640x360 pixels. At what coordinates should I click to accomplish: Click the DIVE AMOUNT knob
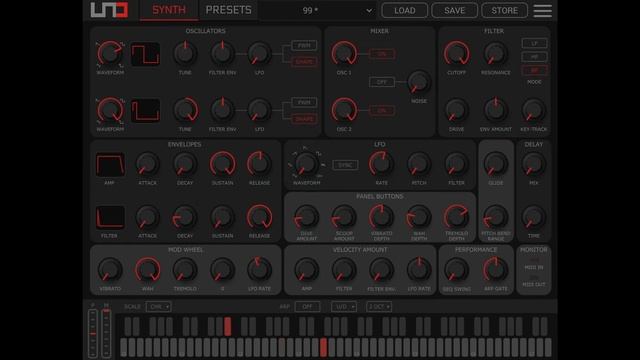pos(306,217)
